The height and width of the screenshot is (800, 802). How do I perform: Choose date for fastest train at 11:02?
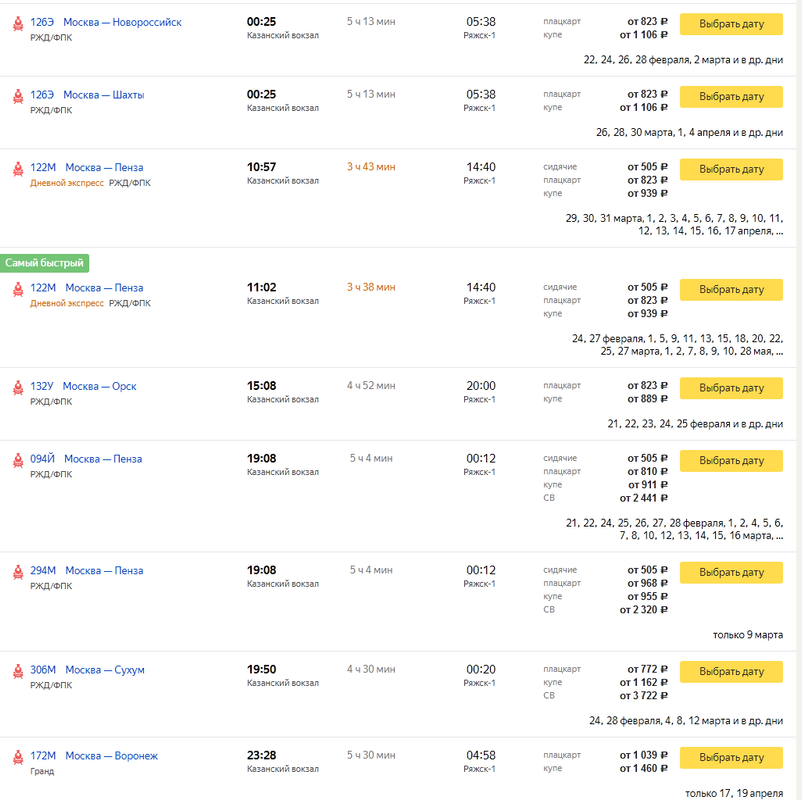(731, 290)
